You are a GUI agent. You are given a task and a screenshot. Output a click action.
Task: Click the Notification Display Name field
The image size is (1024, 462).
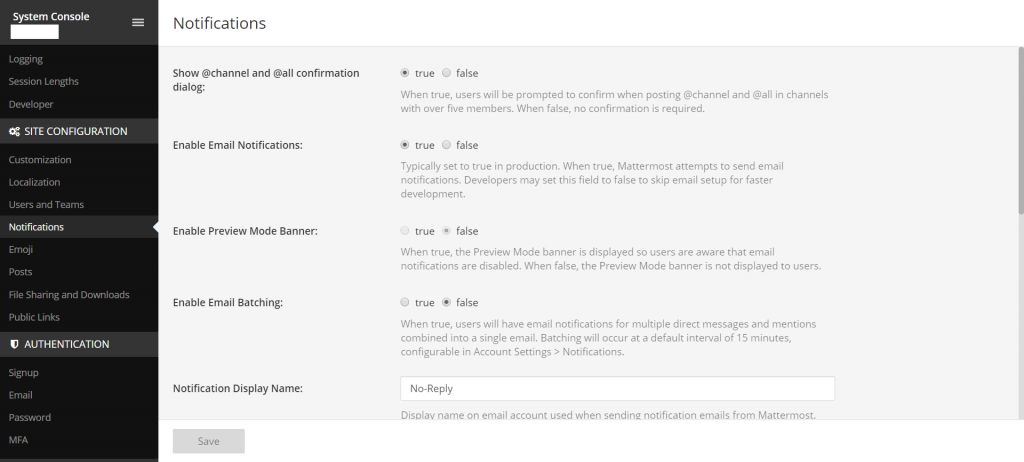(617, 388)
